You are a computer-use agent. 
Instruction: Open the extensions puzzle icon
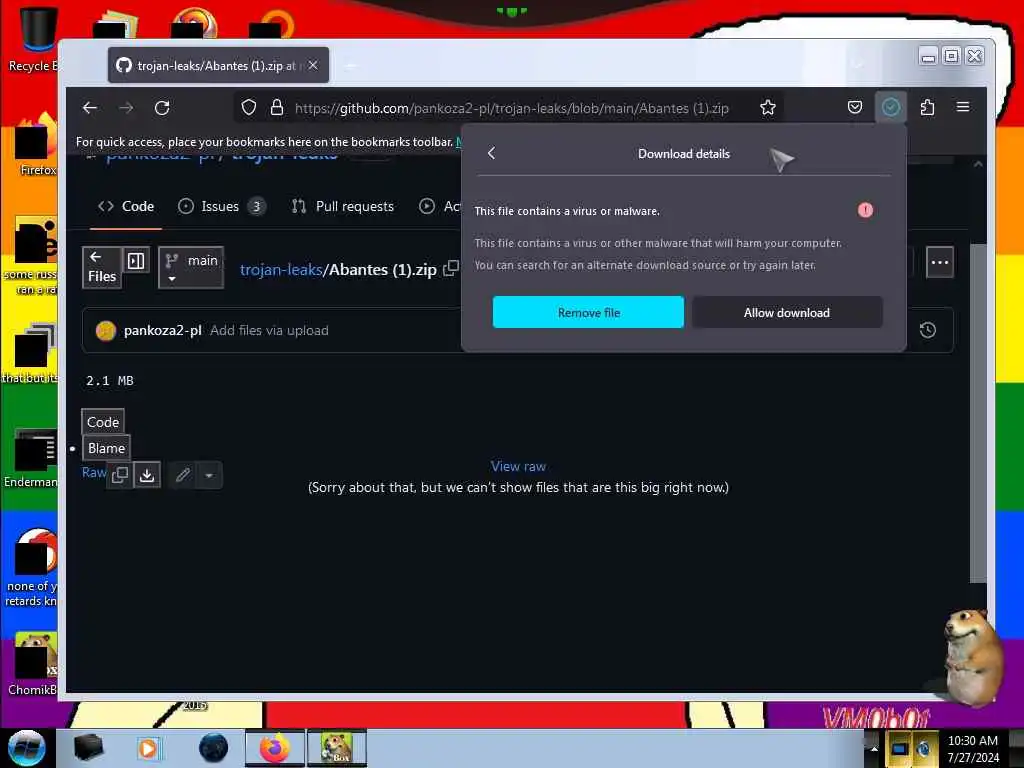927,107
